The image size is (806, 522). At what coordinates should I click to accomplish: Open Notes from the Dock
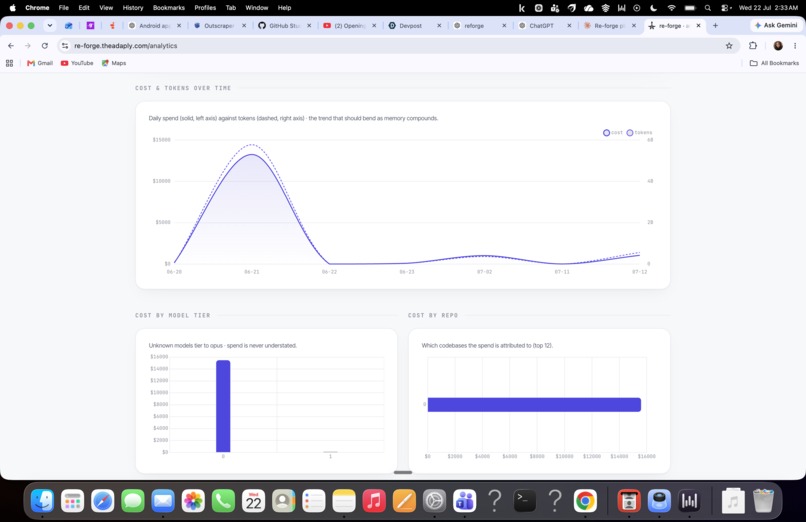[x=344, y=500]
